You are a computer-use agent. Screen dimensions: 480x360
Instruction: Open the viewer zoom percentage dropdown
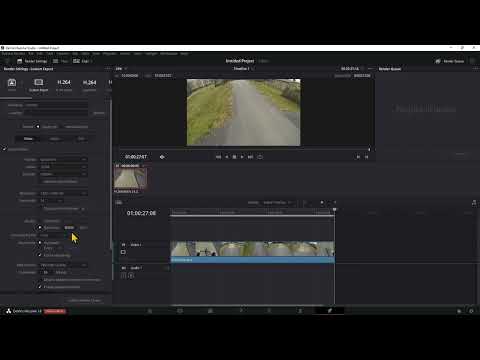(121, 69)
